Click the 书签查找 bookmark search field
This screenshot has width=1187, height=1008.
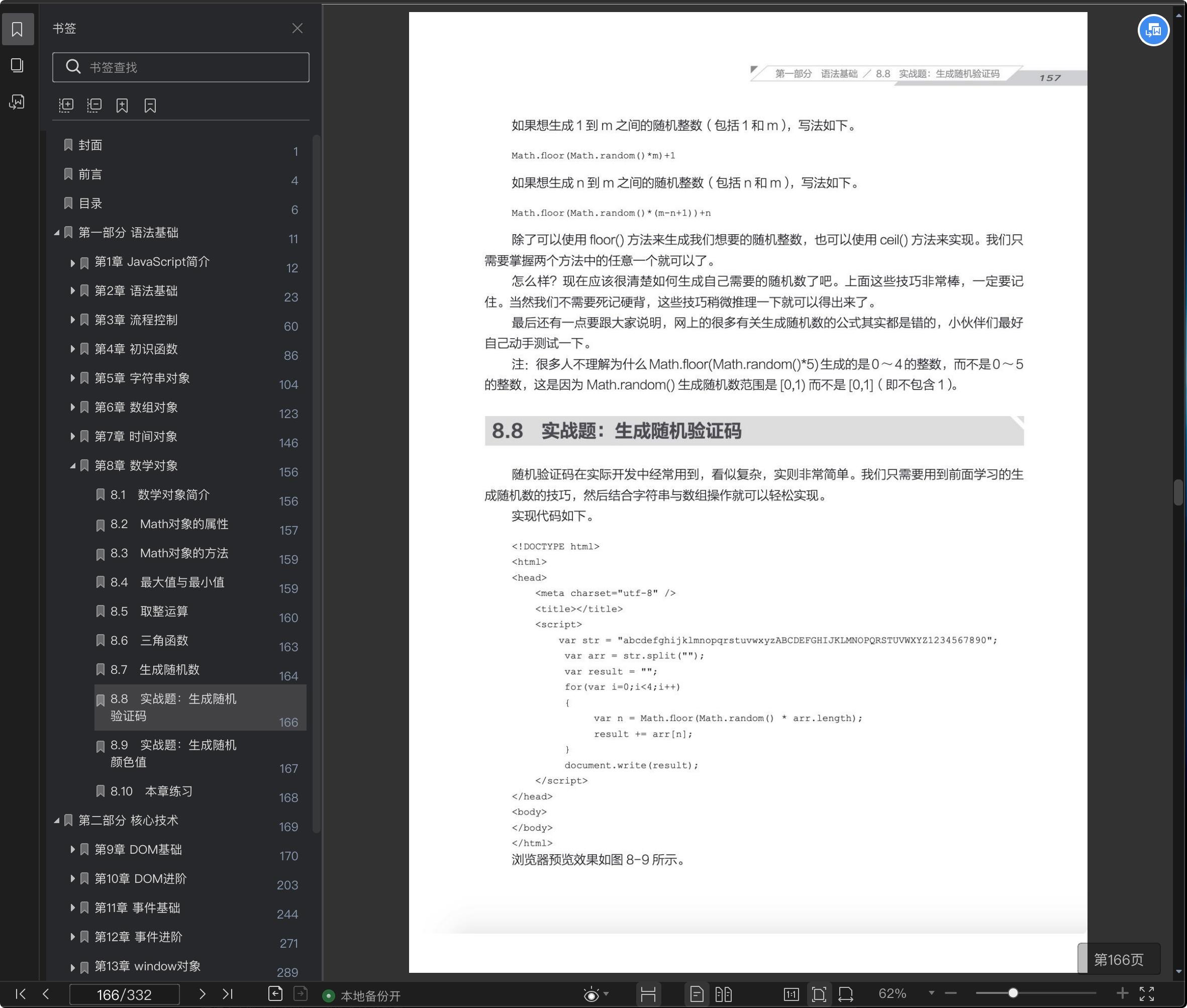pyautogui.click(x=180, y=67)
